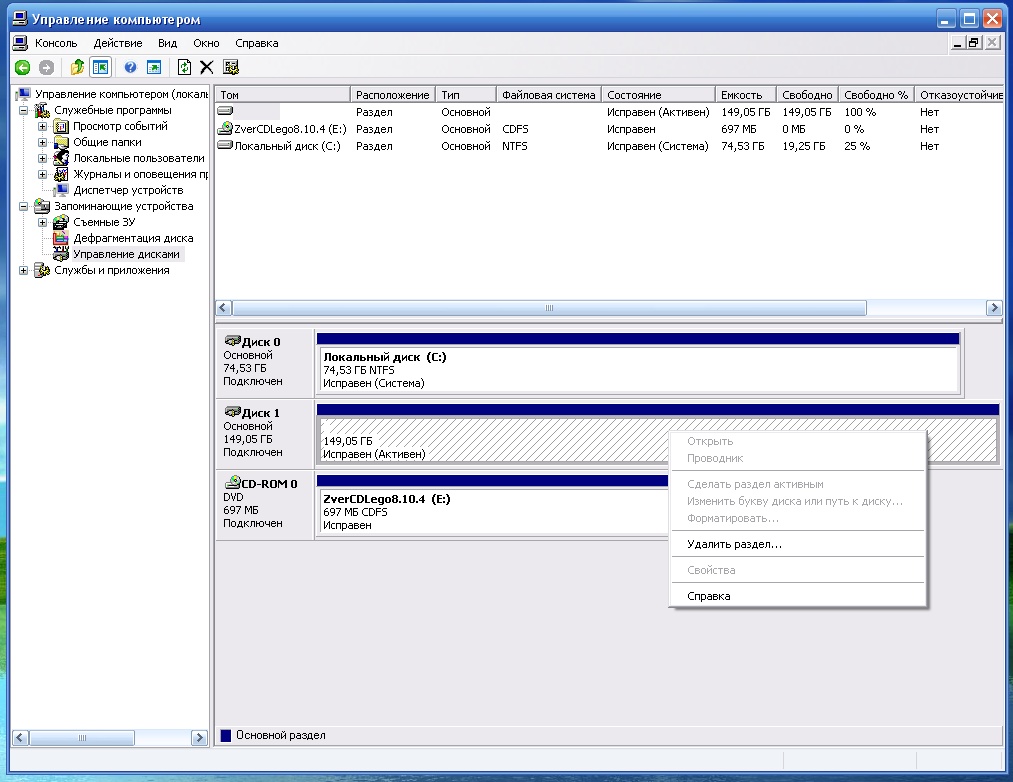Click the Refresh icon with green arrows
Viewport: 1013px width, 782px height.
point(184,67)
